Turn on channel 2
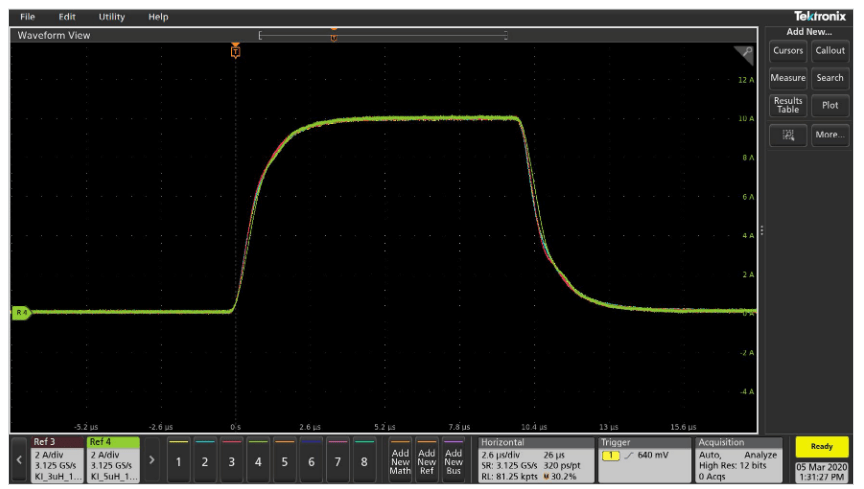The height and width of the screenshot is (489, 864). point(204,460)
